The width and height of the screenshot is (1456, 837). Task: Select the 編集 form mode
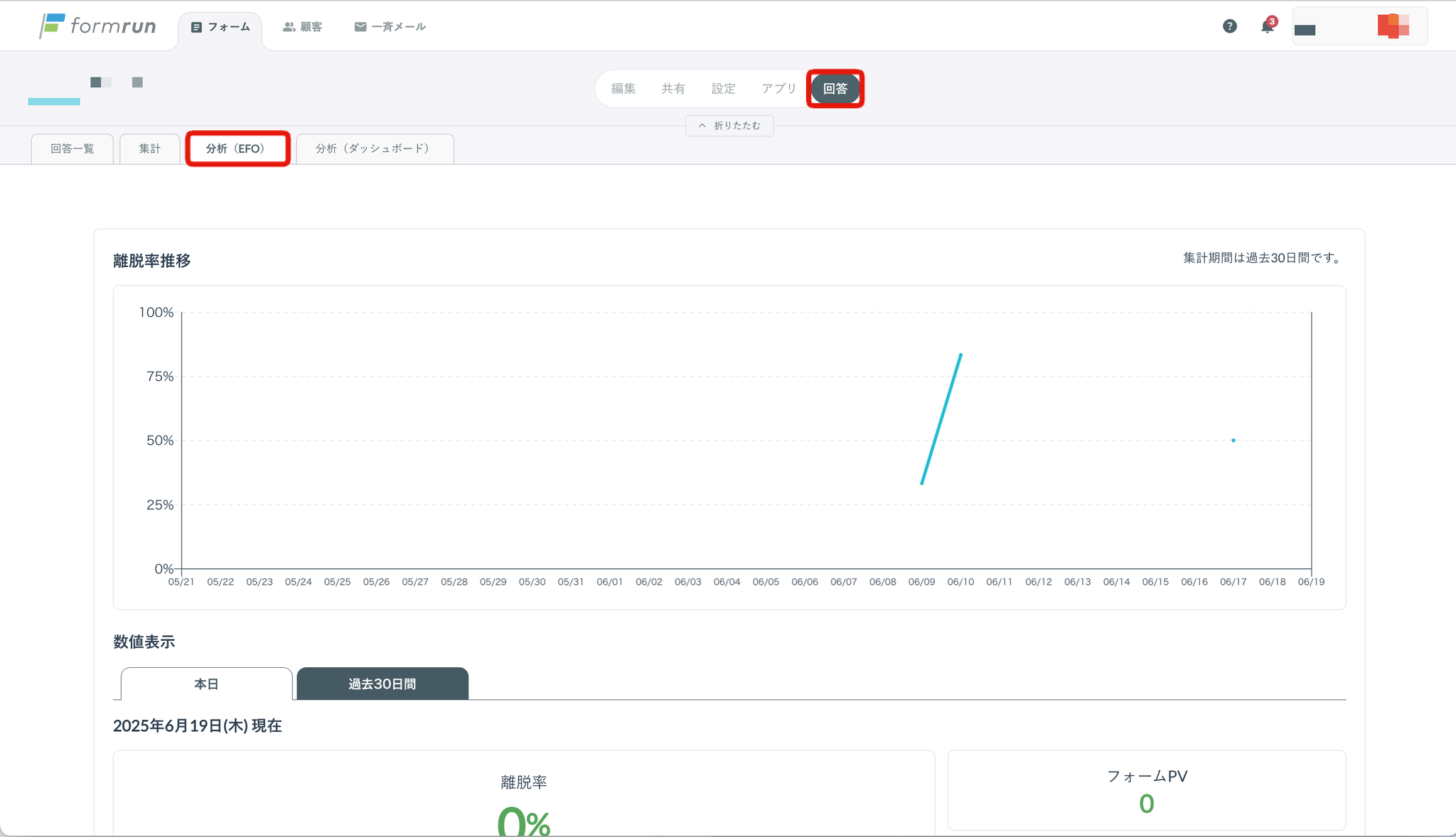(623, 89)
